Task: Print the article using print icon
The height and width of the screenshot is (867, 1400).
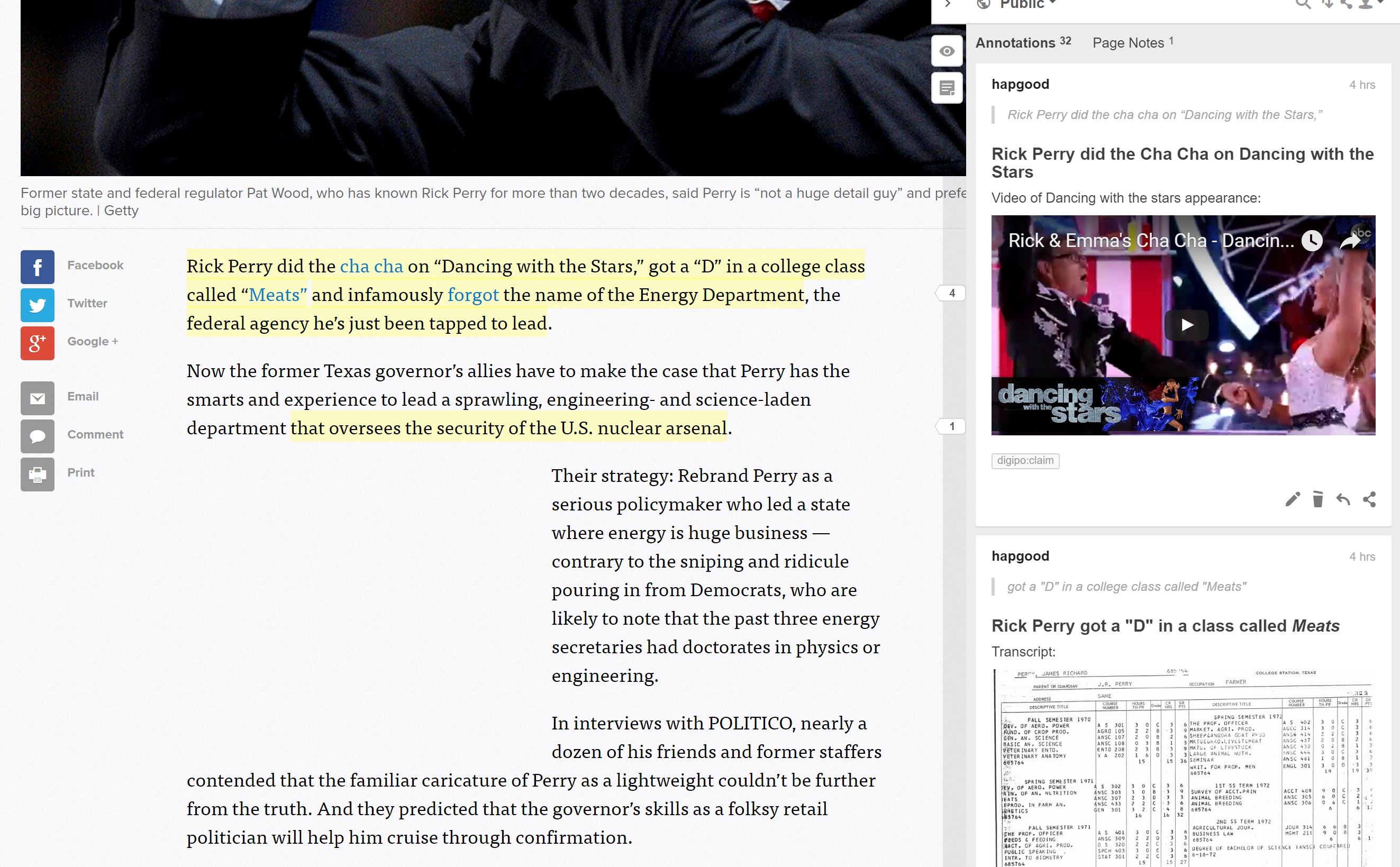Action: click(38, 474)
